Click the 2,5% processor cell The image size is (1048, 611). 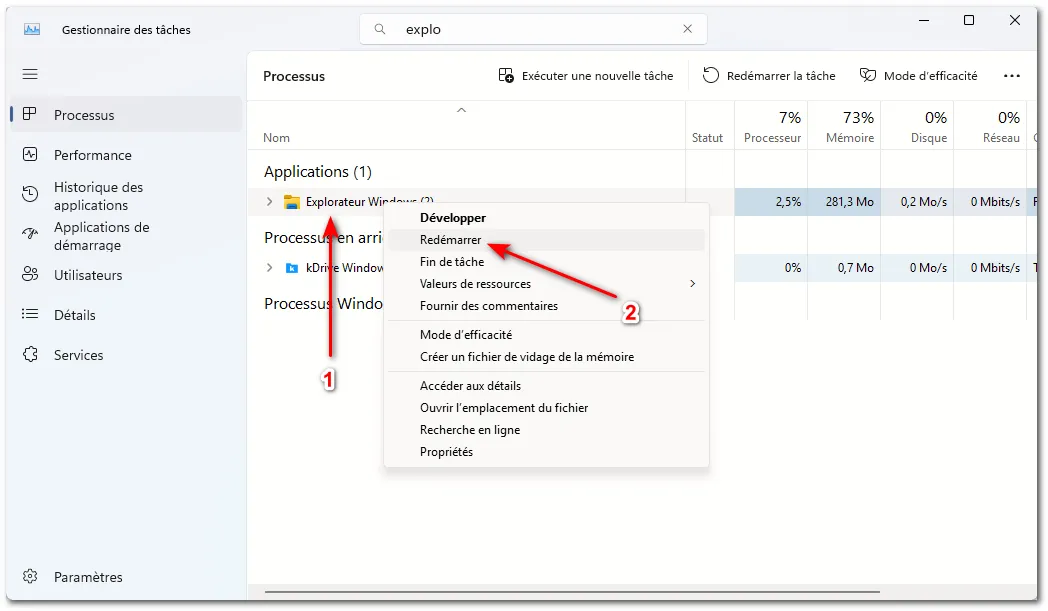771,202
